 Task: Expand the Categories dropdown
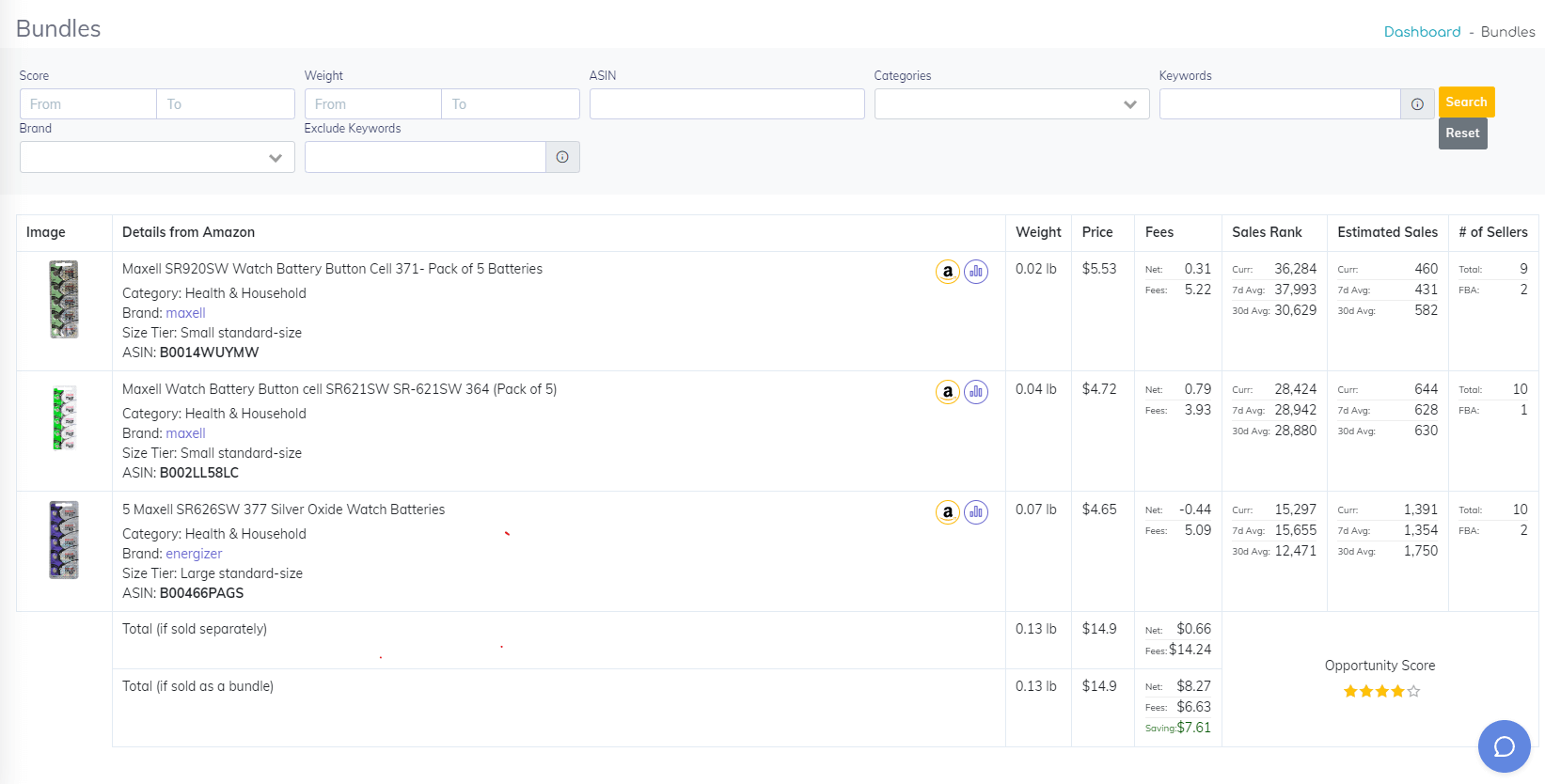coord(1012,104)
